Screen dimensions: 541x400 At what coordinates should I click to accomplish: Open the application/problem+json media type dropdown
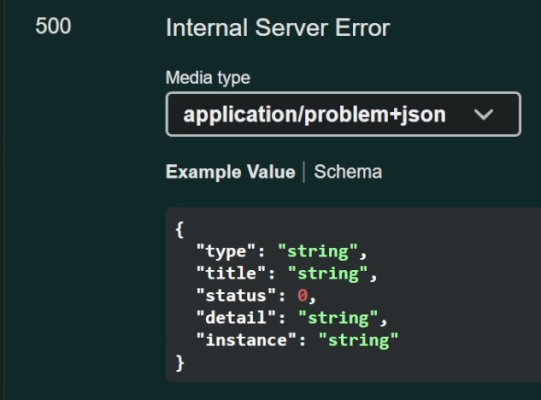pyautogui.click(x=343, y=114)
